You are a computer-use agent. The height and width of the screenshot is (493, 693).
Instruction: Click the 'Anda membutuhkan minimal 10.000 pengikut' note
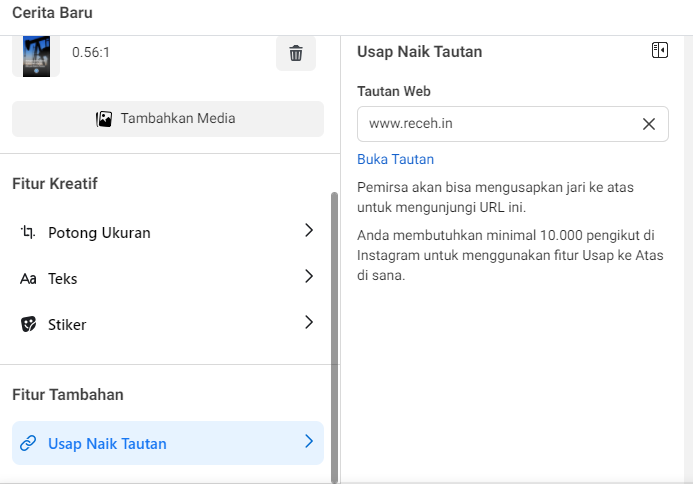[x=510, y=255]
